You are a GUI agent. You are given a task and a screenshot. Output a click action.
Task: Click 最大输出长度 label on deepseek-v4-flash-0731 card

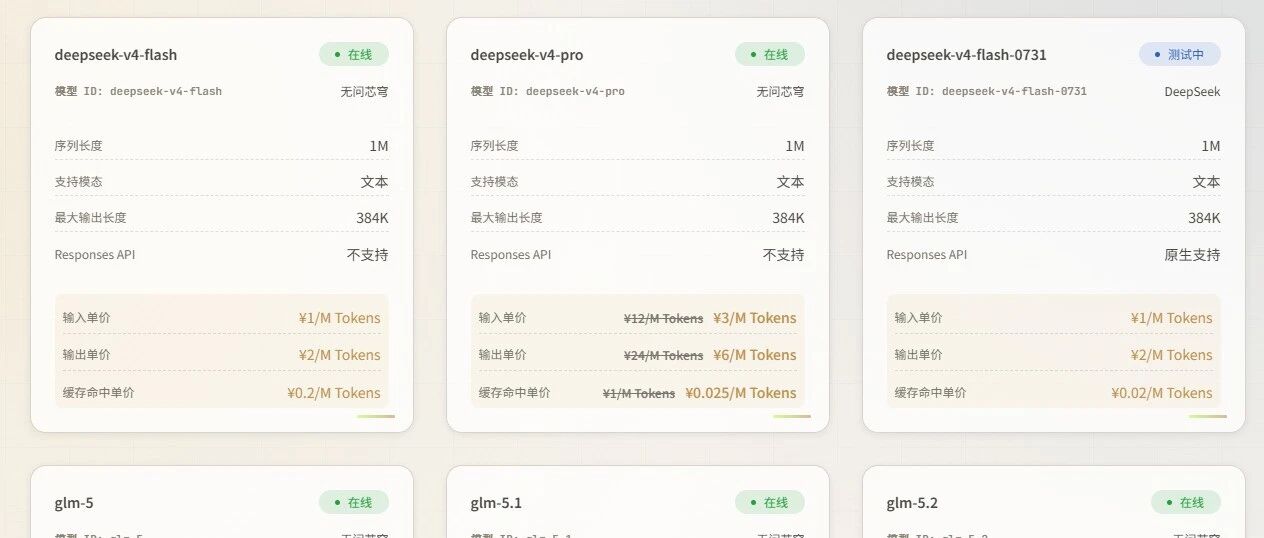pyautogui.click(x=923, y=218)
